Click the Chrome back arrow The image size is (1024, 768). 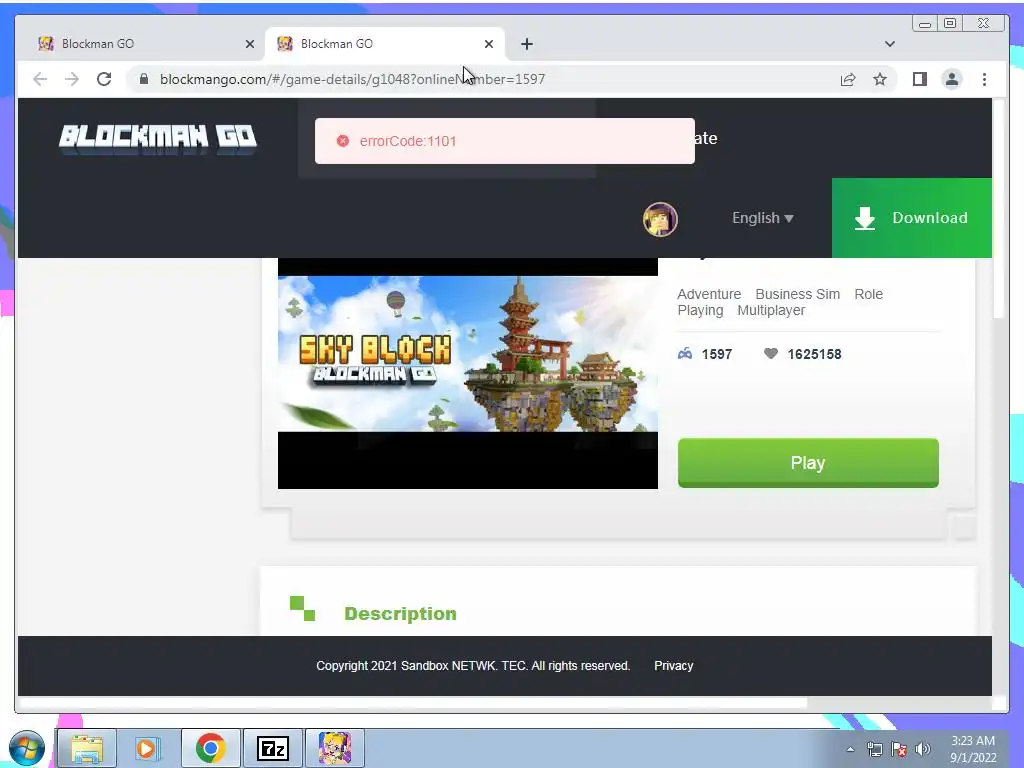[40, 79]
